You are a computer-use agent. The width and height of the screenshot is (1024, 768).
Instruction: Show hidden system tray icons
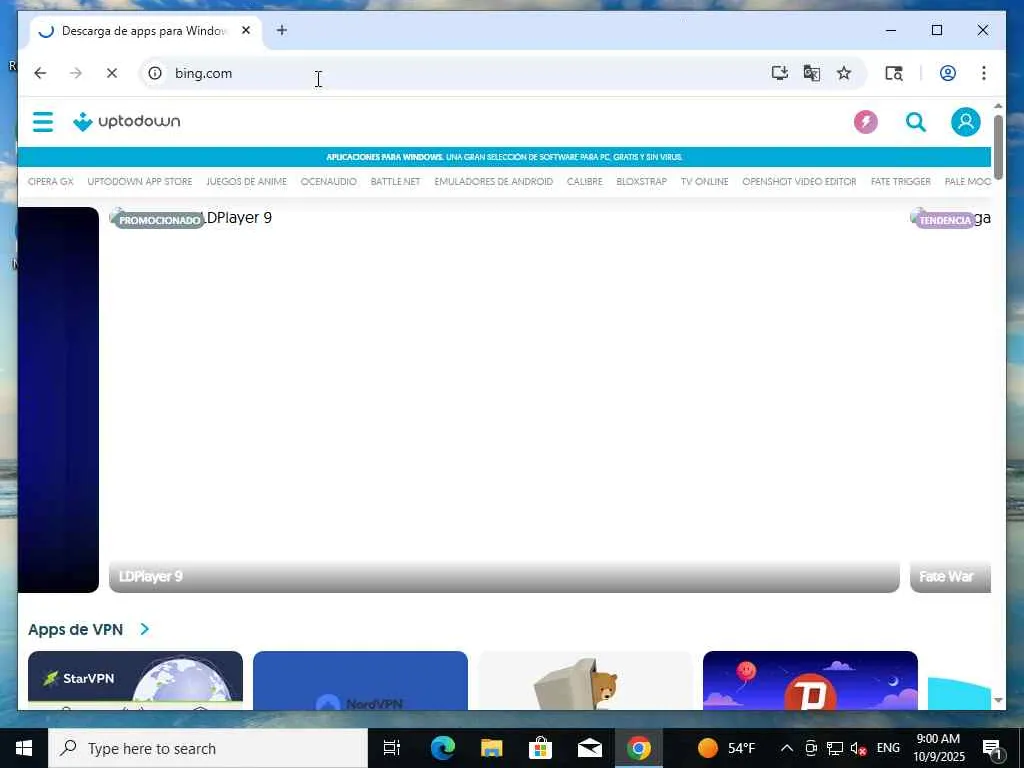click(787, 748)
